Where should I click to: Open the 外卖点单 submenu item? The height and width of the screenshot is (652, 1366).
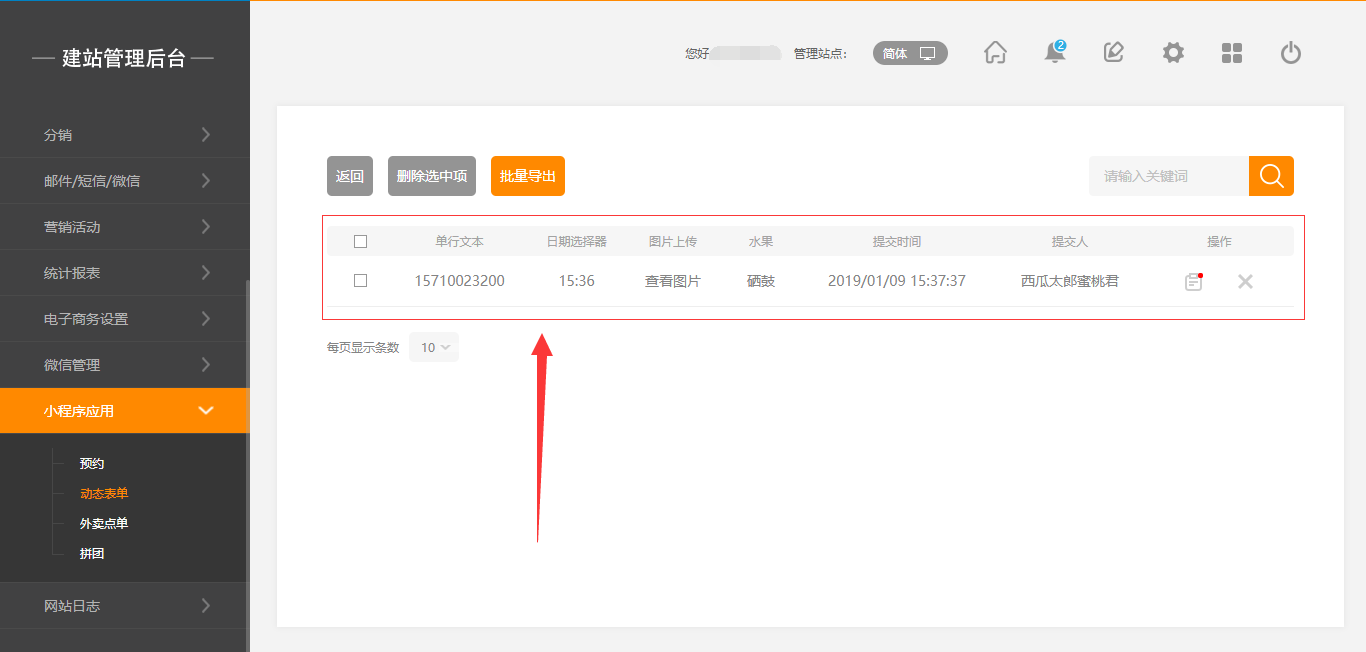[x=104, y=523]
